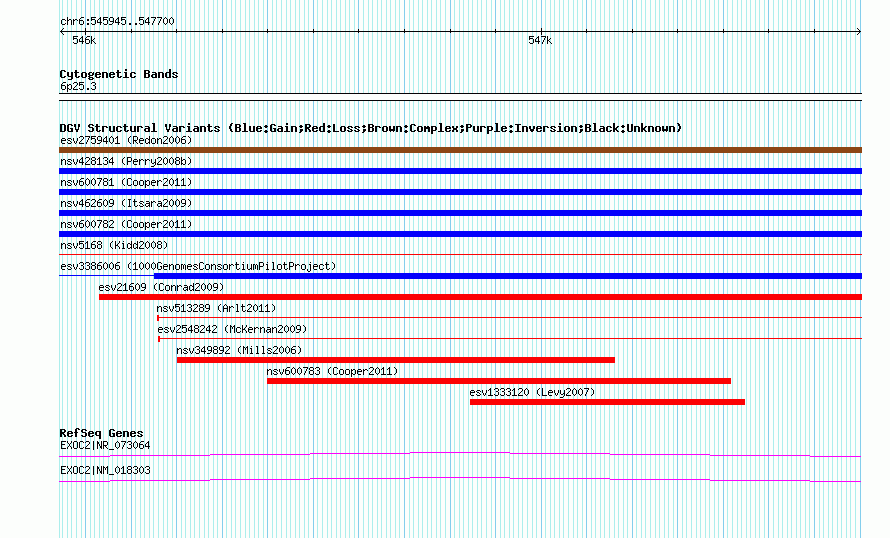This screenshot has height=538, width=890.
Task: Select variant label nsv349892 (Mills2006)
Action: point(239,350)
